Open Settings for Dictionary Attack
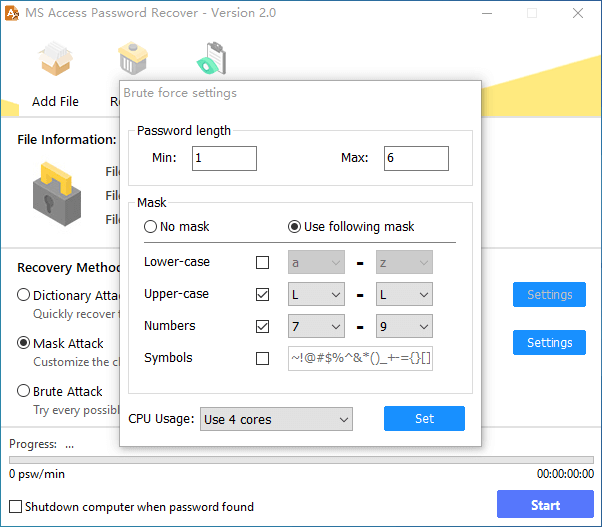This screenshot has height=527, width=602. coord(549,294)
